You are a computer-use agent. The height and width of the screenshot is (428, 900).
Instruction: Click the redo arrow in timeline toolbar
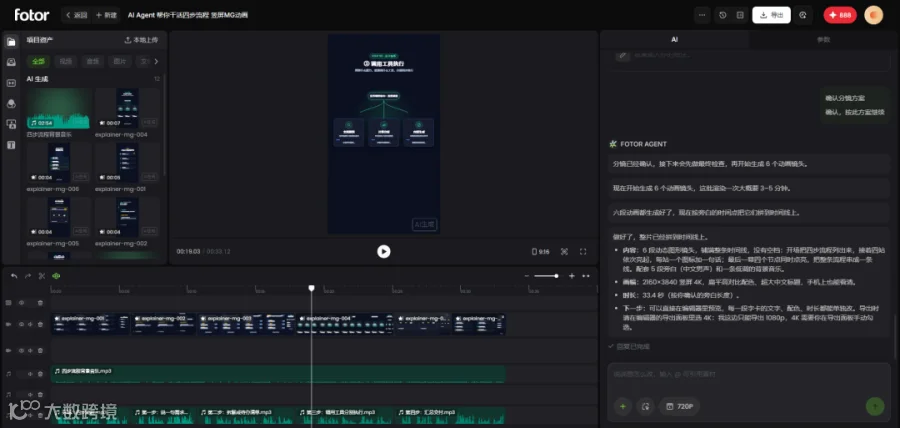point(28,276)
